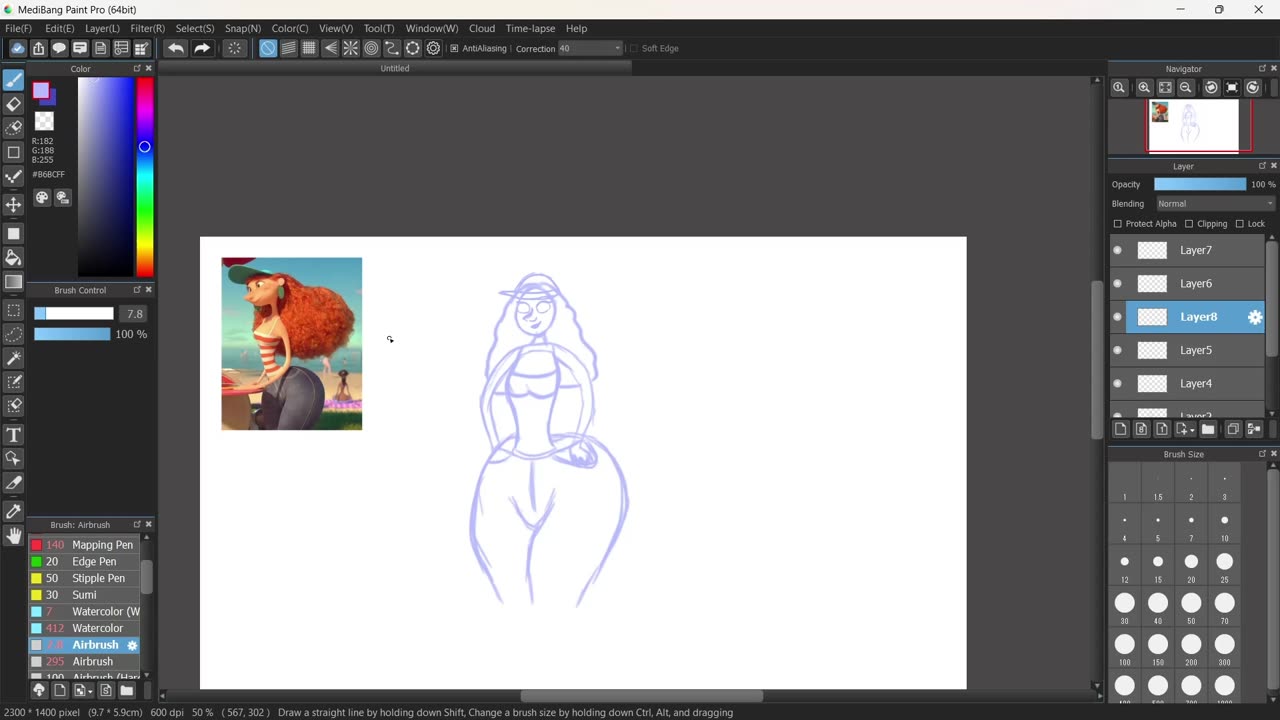Choose the radial snap icon

(x=351, y=48)
